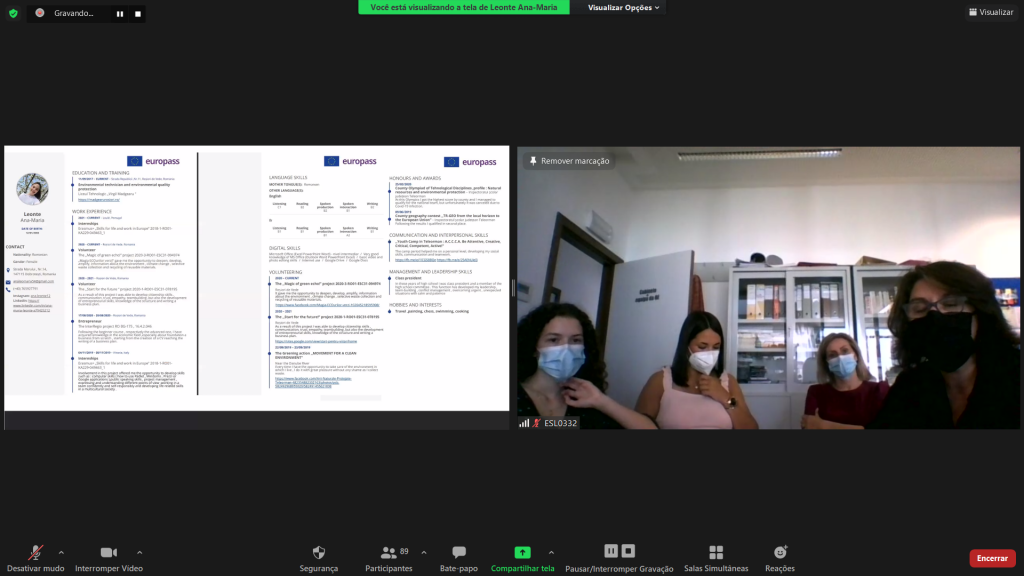Stop recording using the top square button
This screenshot has width=1024, height=576.
(x=136, y=14)
